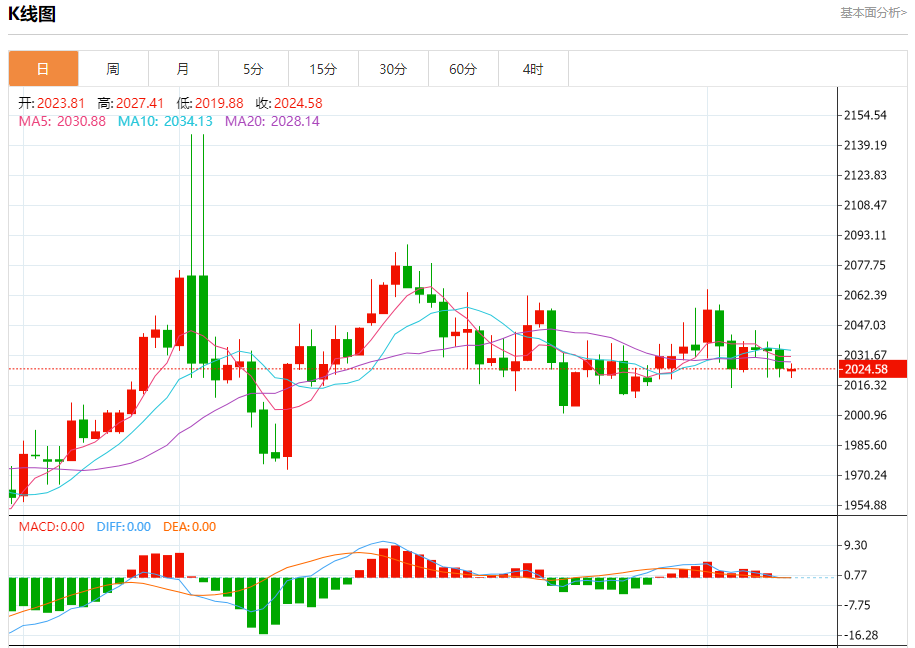Click the last small red candlestick

791,370
